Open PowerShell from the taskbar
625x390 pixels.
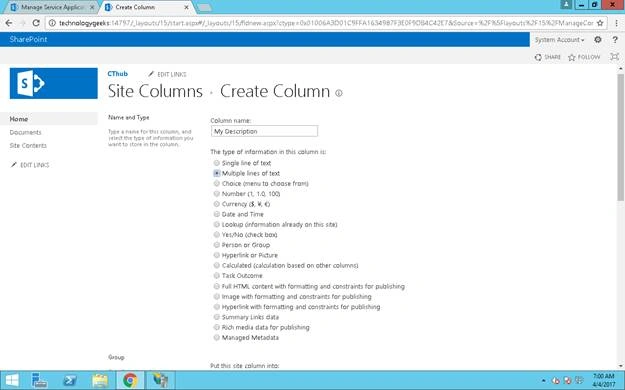tap(70, 380)
